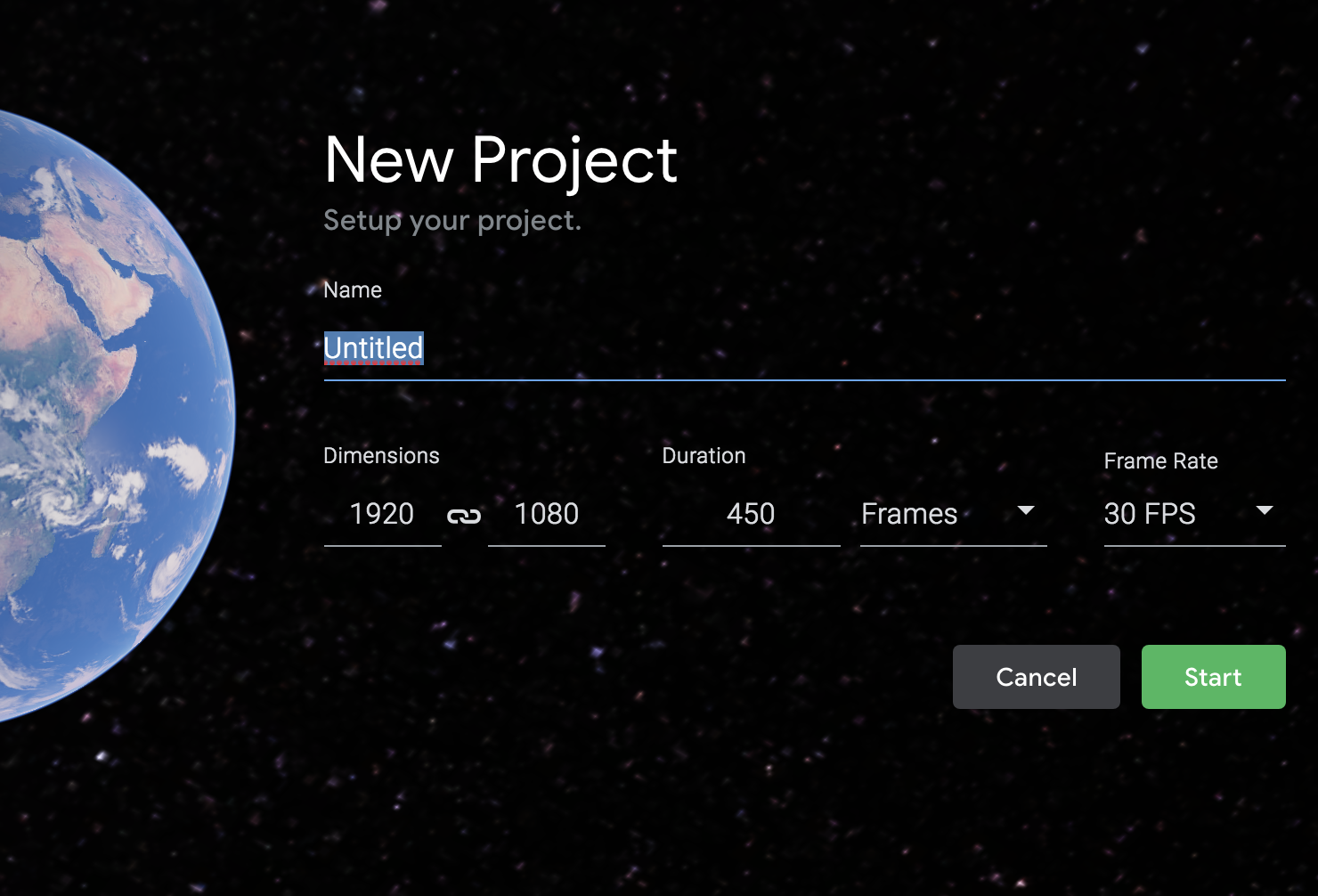This screenshot has height=896, width=1318.
Task: Click the dropdown arrow beside Frames
Action: (x=1026, y=511)
